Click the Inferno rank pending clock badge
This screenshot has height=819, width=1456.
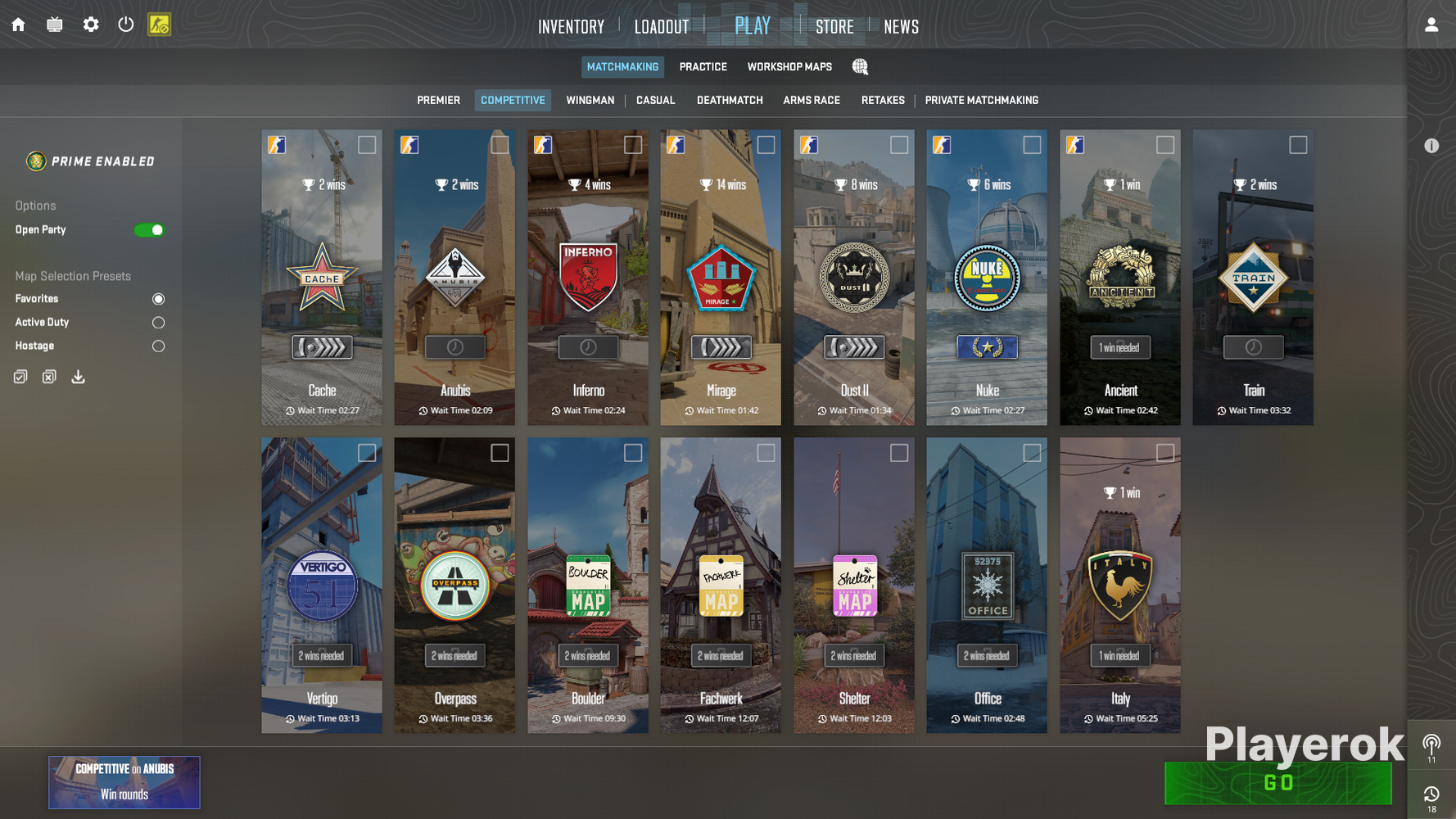[588, 347]
